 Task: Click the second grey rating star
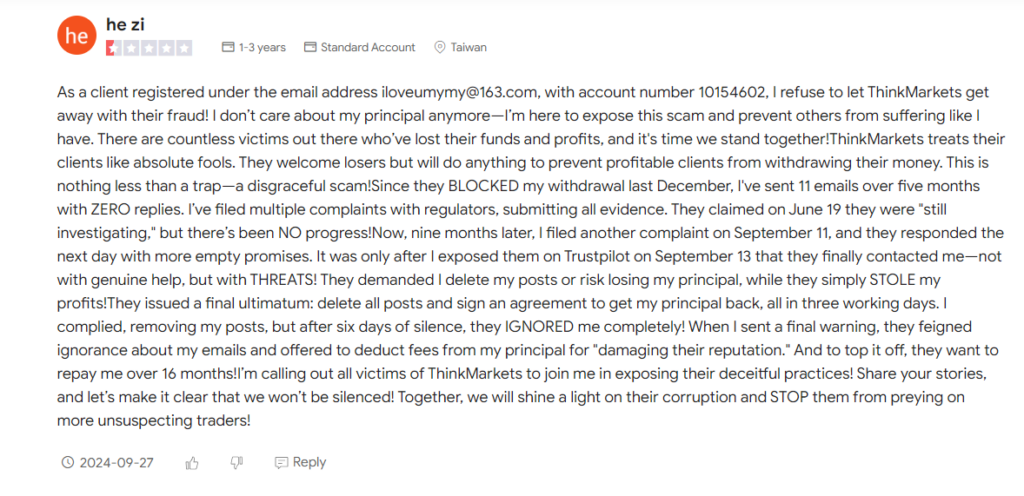131,48
